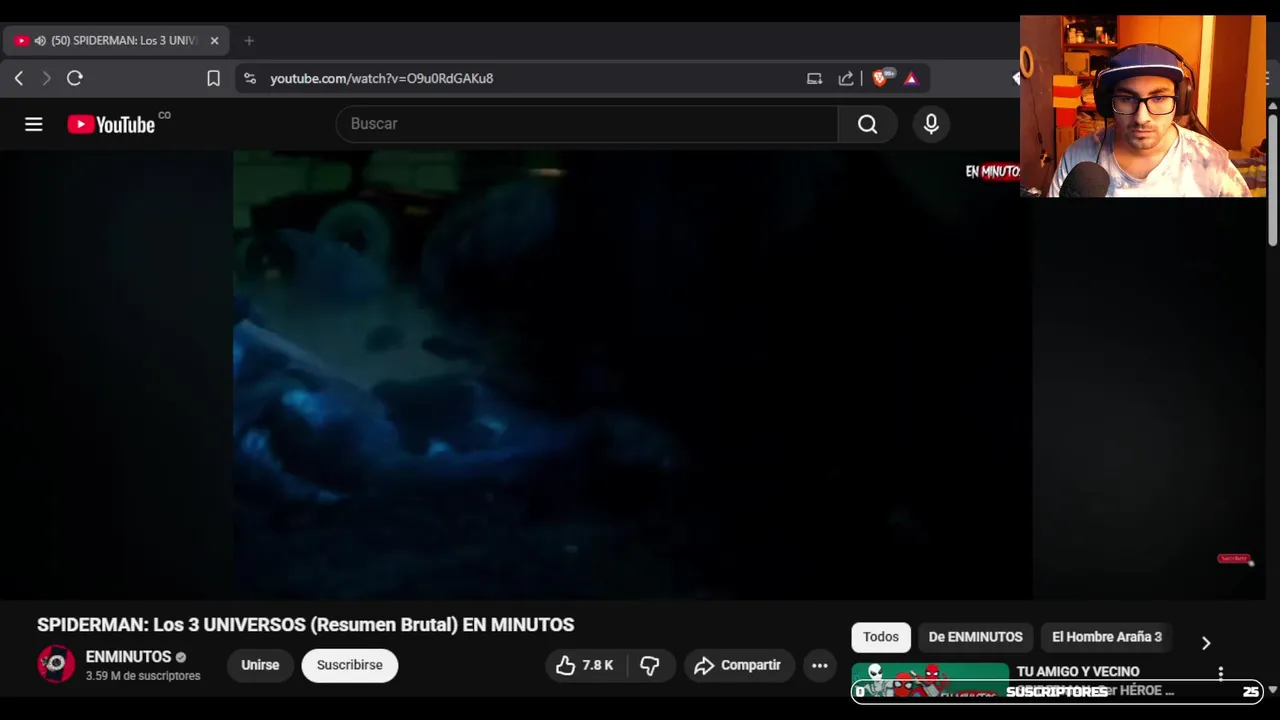Open Brave Shields lion icon
Viewport: 1280px width, 720px height.
point(881,78)
